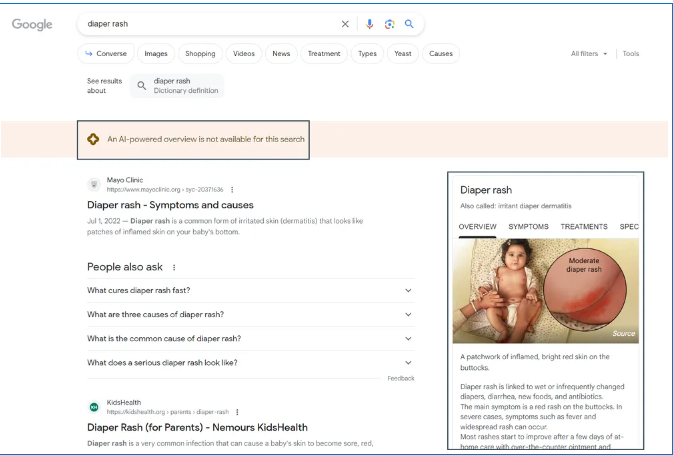Open Diaper rash - Symptoms and causes result
Image resolution: width=673 pixels, height=455 pixels.
point(170,205)
